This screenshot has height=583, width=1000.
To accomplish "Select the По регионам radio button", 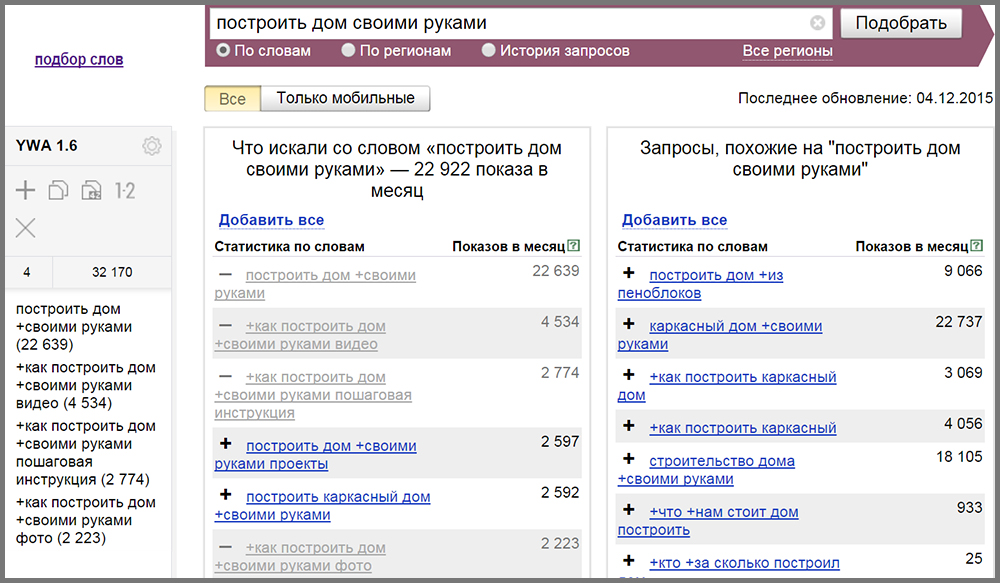I will click(x=348, y=50).
